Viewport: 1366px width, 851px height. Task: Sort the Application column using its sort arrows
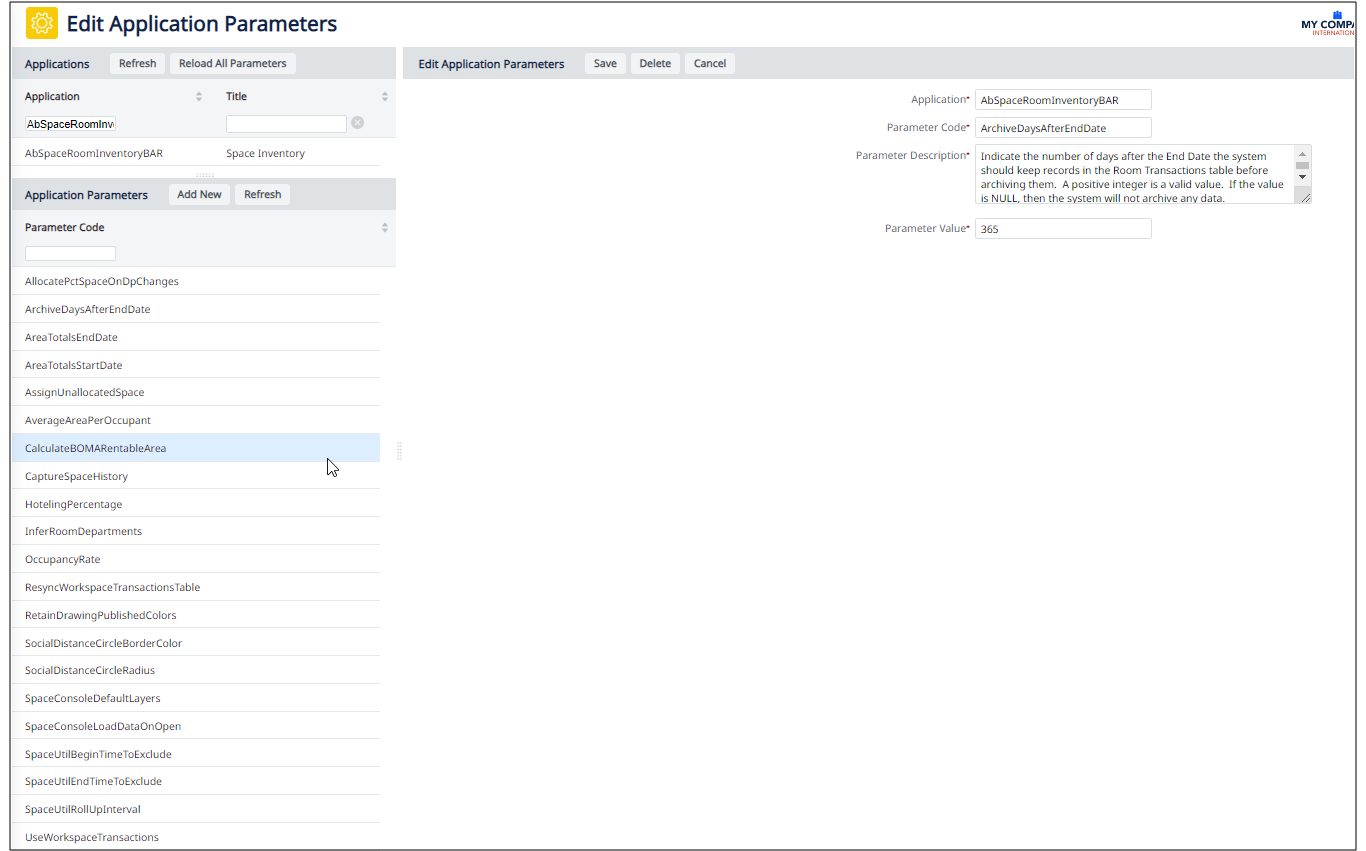[199, 97]
